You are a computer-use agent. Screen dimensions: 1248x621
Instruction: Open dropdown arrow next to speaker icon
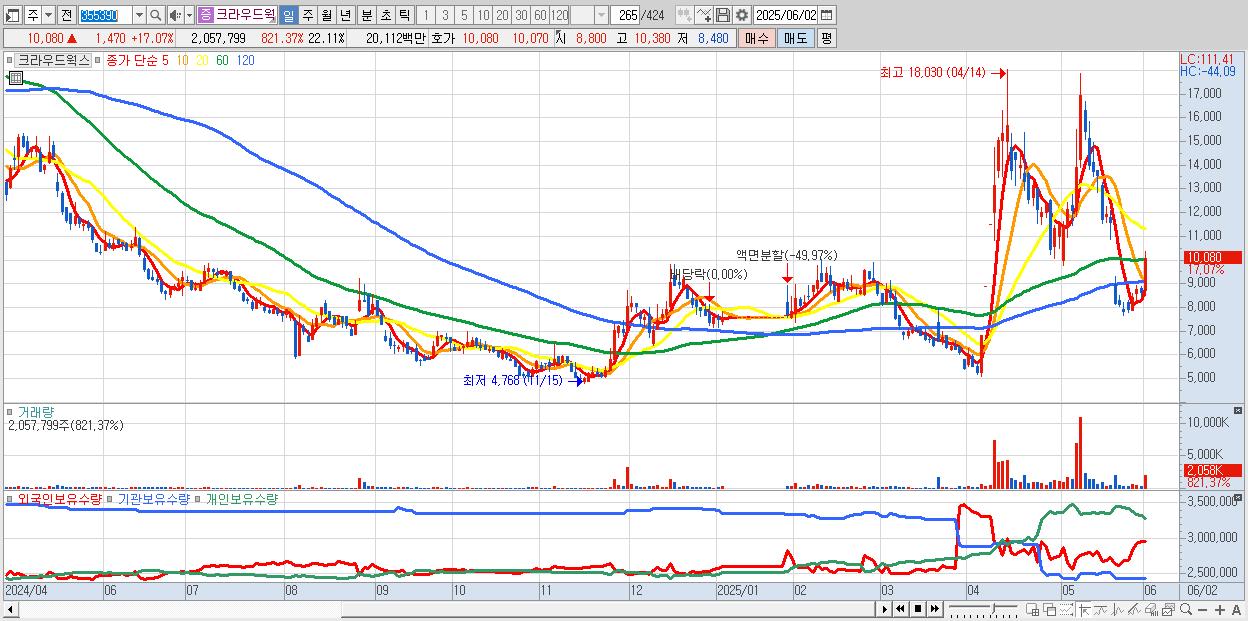tap(189, 15)
